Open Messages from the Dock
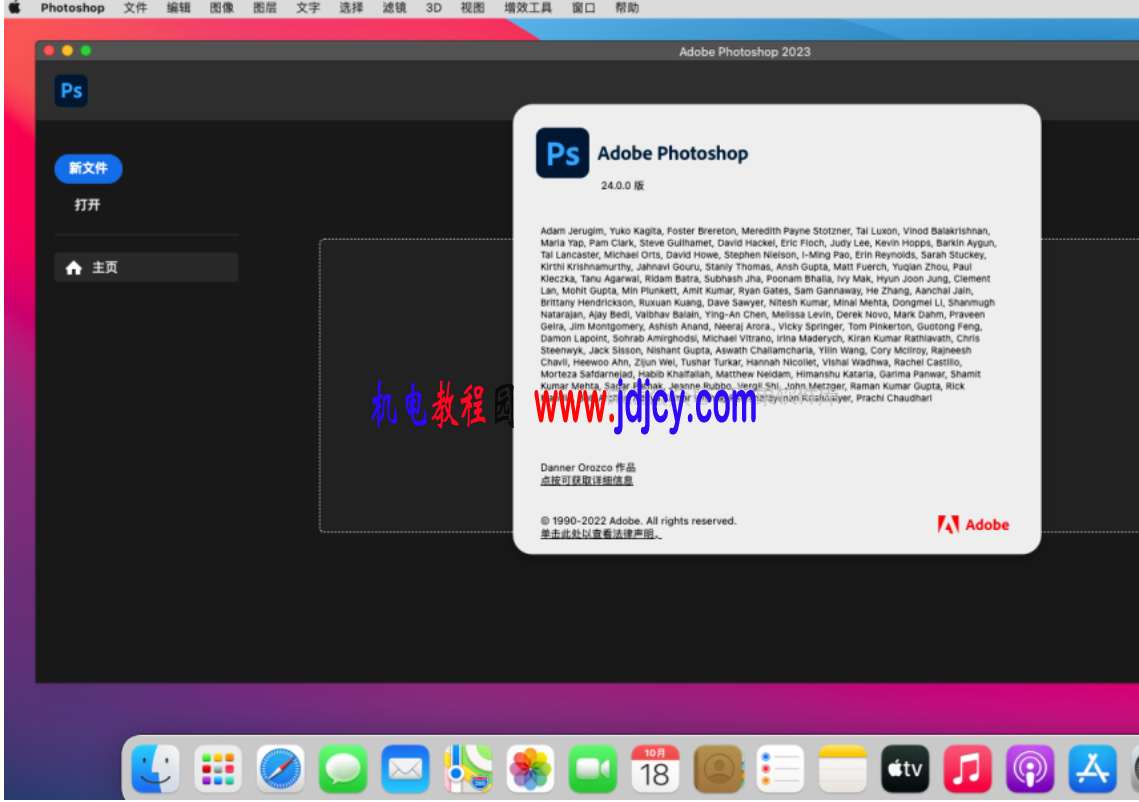The image size is (1139, 802). tap(343, 769)
